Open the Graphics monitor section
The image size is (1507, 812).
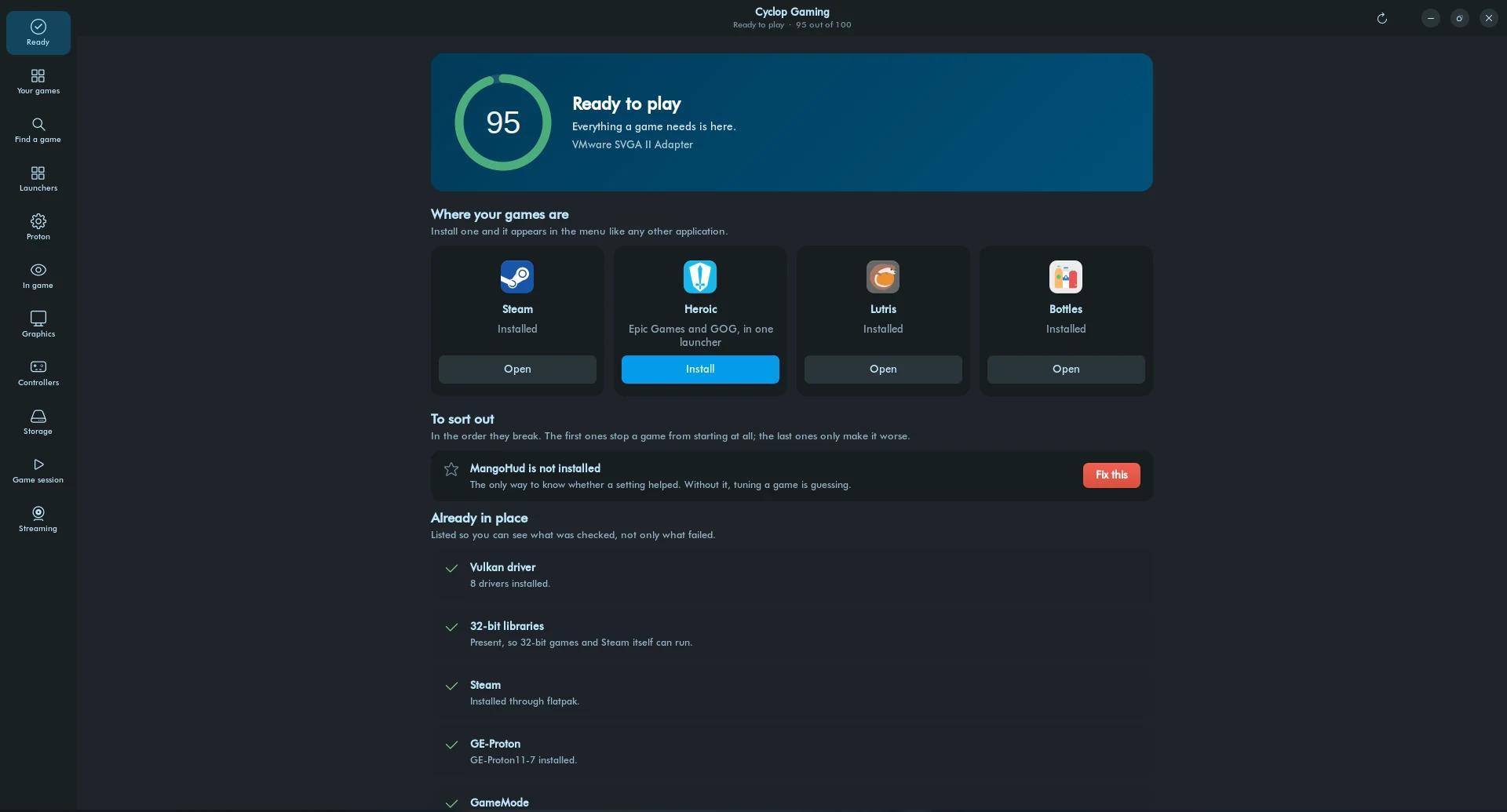coord(38,325)
